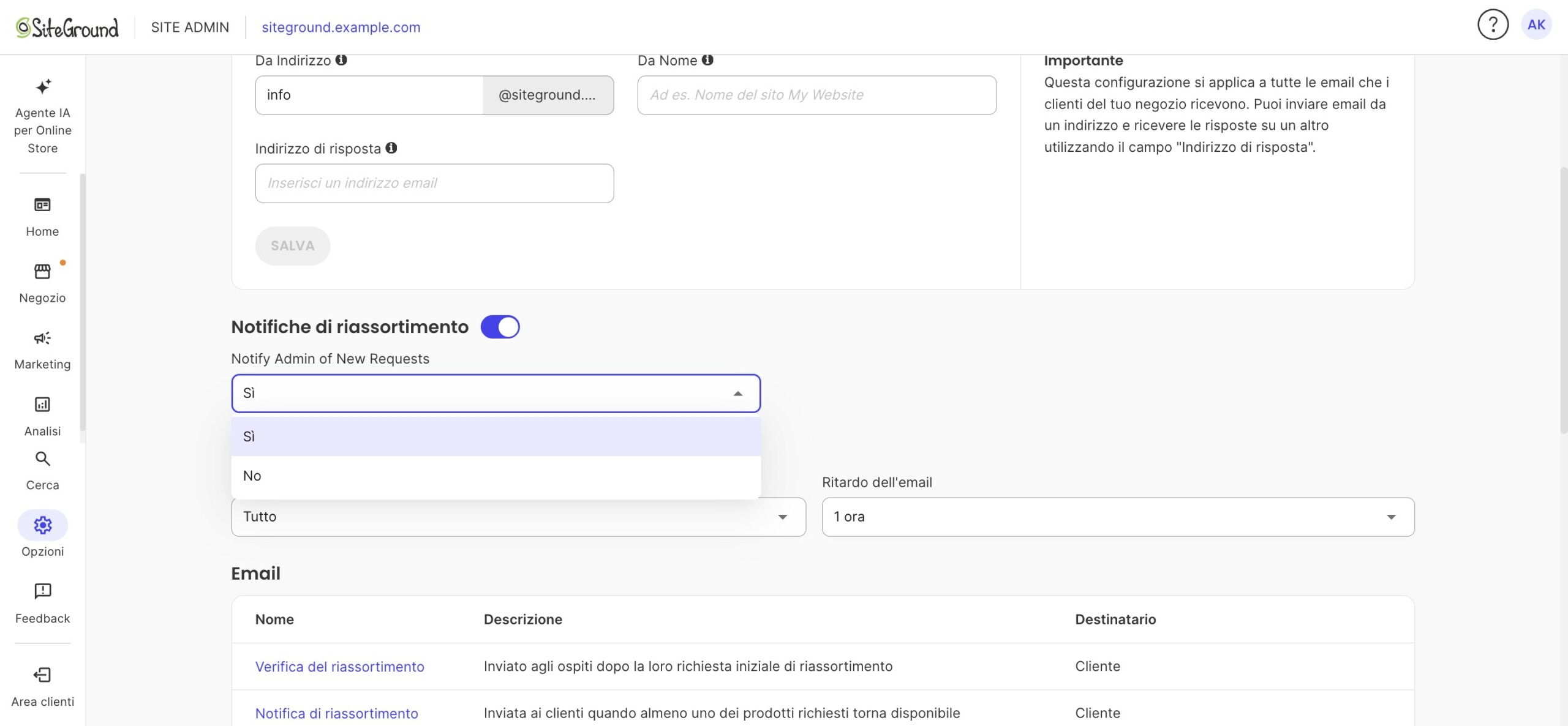Choose No in the dropdown list
This screenshot has width=1568, height=726.
496,476
